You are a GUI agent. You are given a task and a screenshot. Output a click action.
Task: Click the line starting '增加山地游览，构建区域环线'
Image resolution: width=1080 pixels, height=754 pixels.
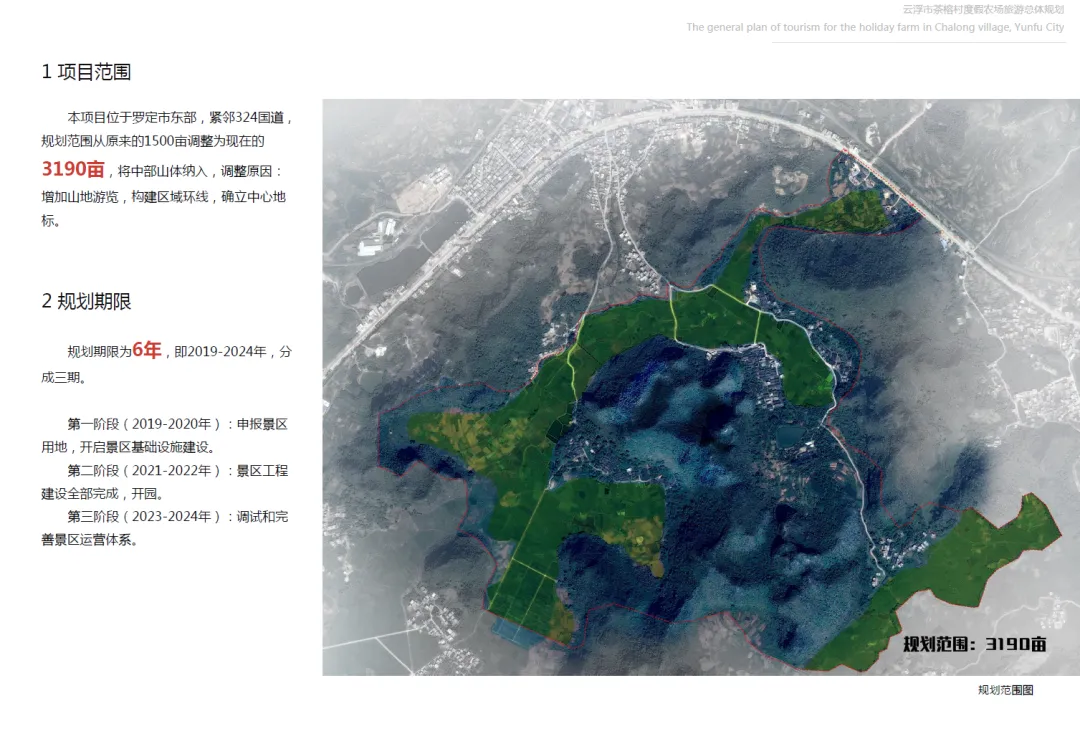coord(164,197)
